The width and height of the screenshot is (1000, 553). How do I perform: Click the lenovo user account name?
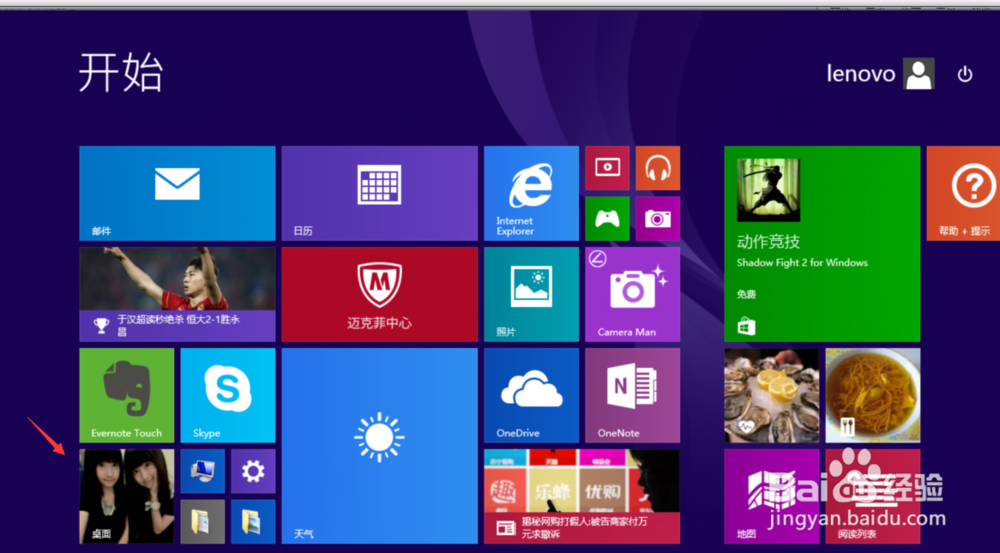(x=861, y=74)
